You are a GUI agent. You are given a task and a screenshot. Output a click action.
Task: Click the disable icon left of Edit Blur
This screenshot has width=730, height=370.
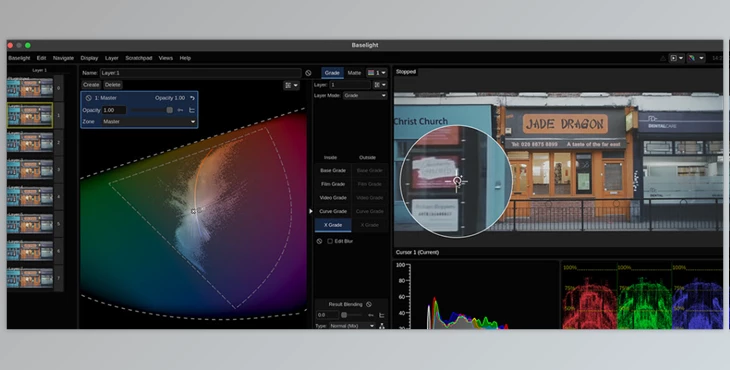[319, 241]
